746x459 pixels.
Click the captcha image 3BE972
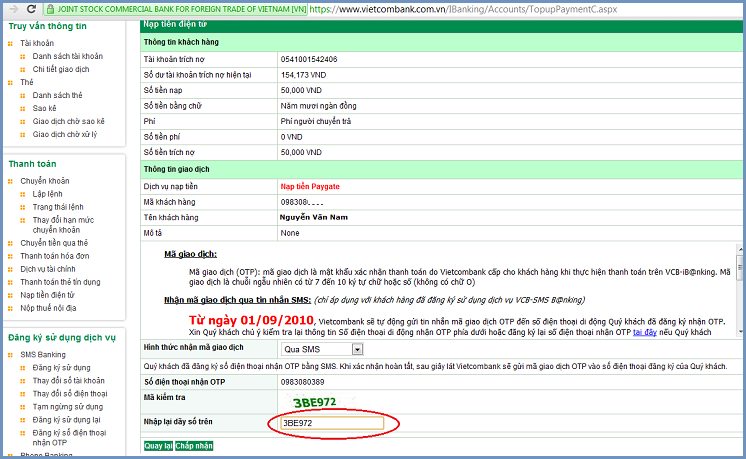(315, 402)
